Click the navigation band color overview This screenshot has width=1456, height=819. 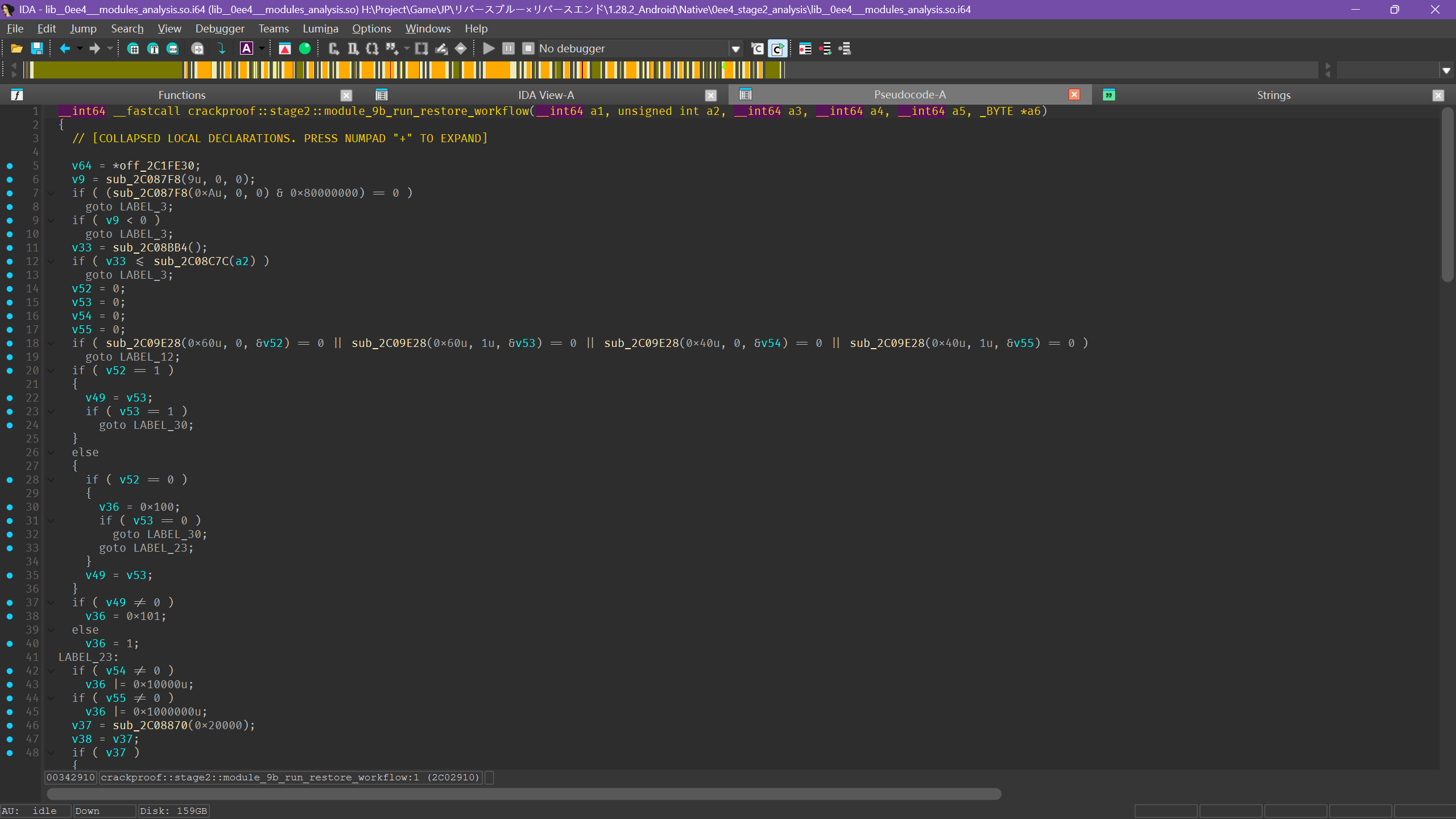pyautogui.click(x=670, y=70)
